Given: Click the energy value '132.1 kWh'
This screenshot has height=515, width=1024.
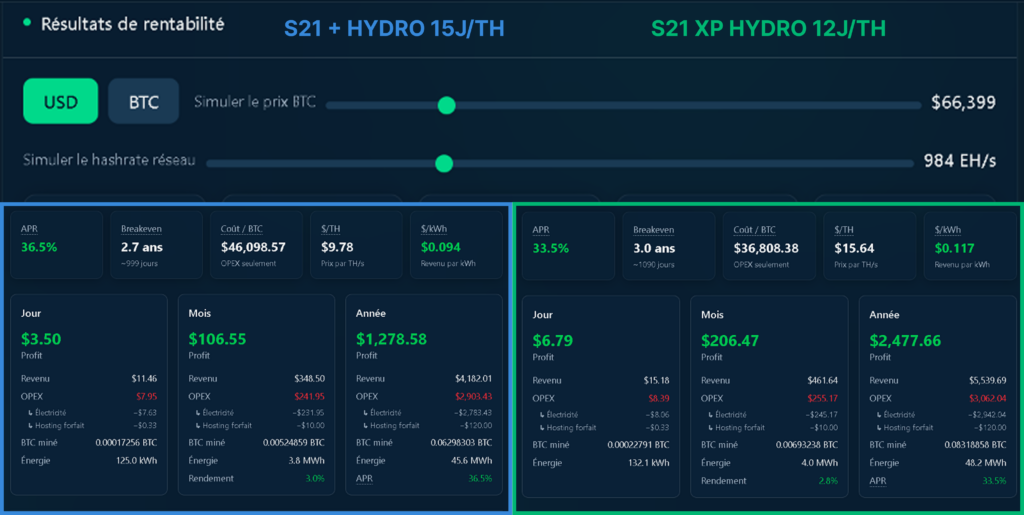Looking at the screenshot, I should (x=651, y=463).
